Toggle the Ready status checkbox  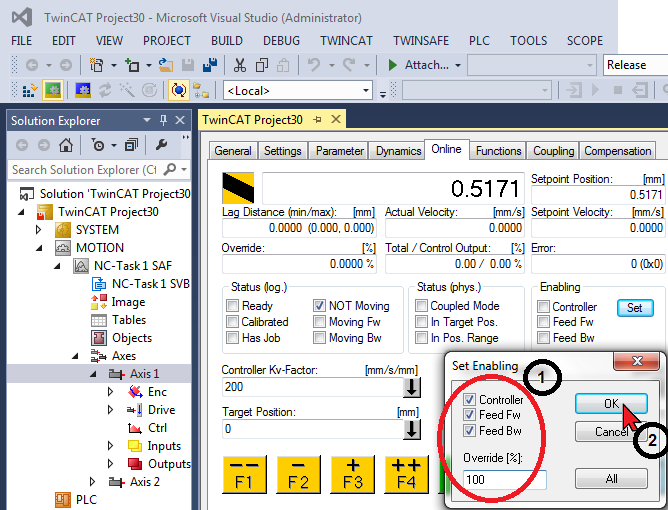[x=233, y=305]
